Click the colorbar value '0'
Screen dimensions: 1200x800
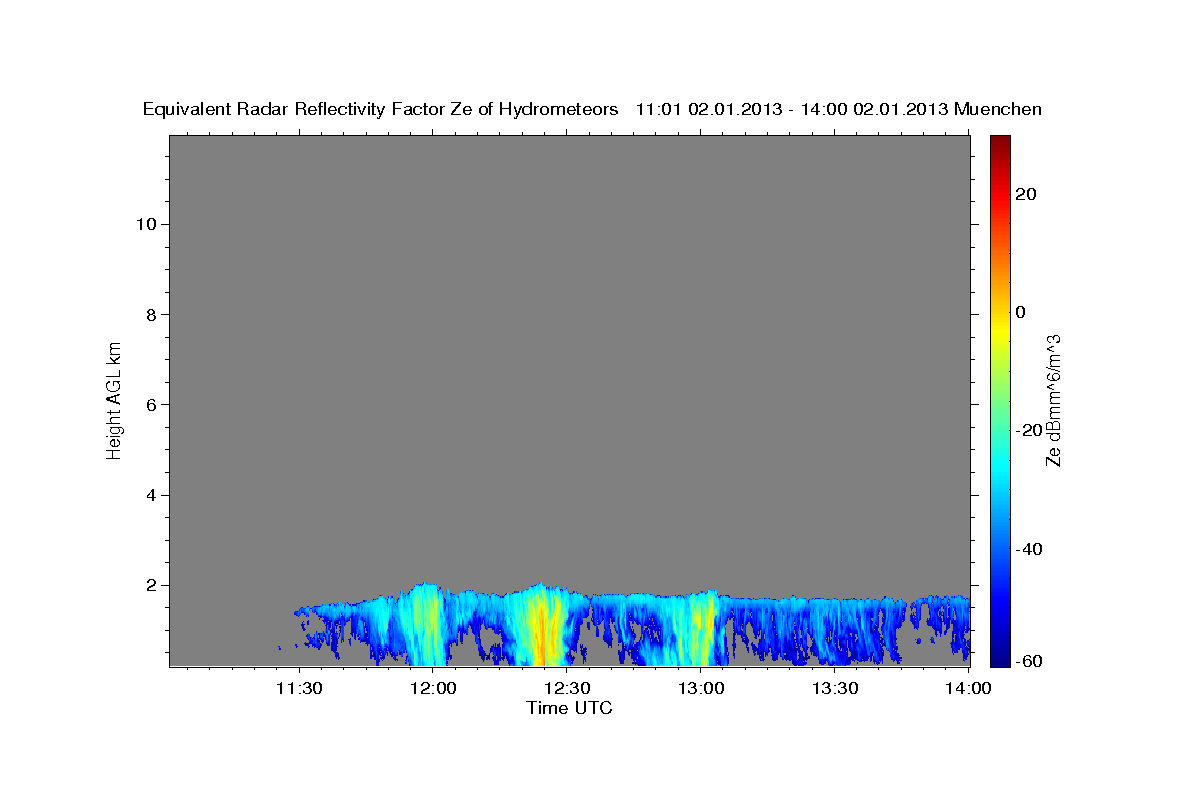pyautogui.click(x=1021, y=312)
